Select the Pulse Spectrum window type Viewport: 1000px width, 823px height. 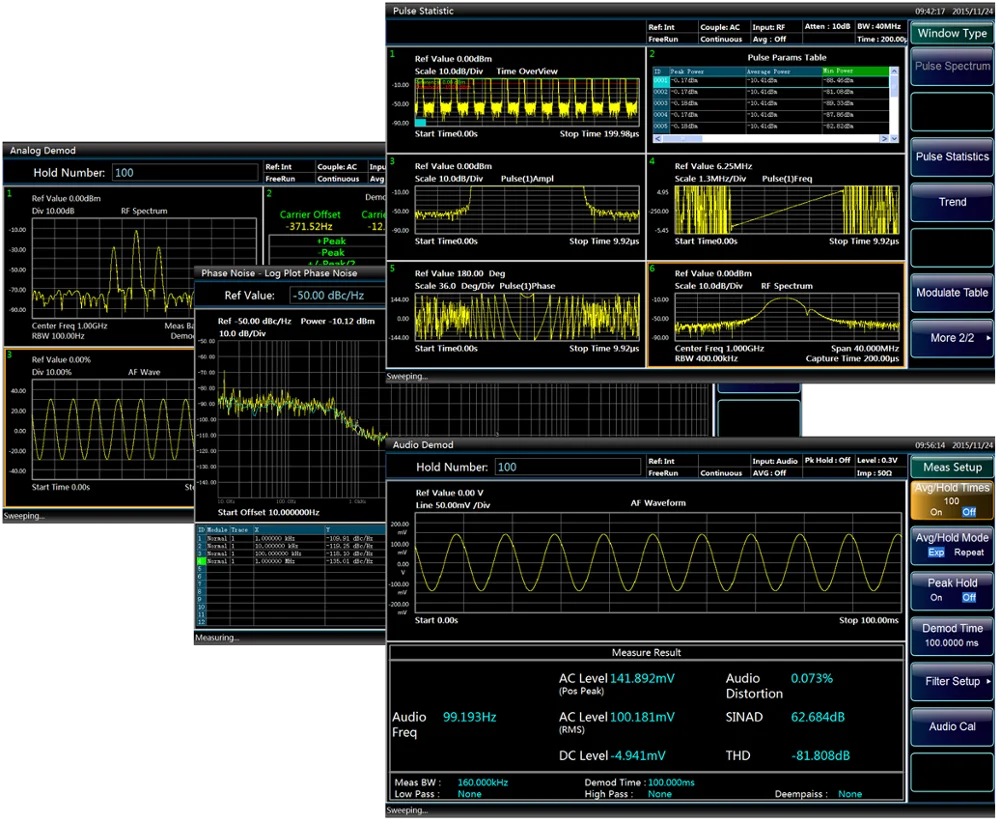click(952, 67)
